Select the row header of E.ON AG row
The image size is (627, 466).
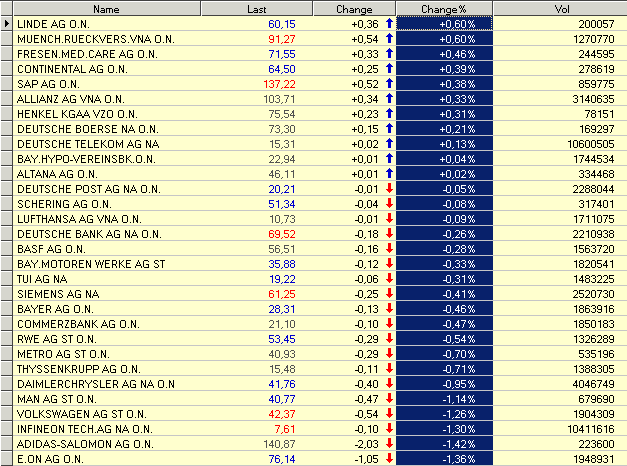[6, 459]
